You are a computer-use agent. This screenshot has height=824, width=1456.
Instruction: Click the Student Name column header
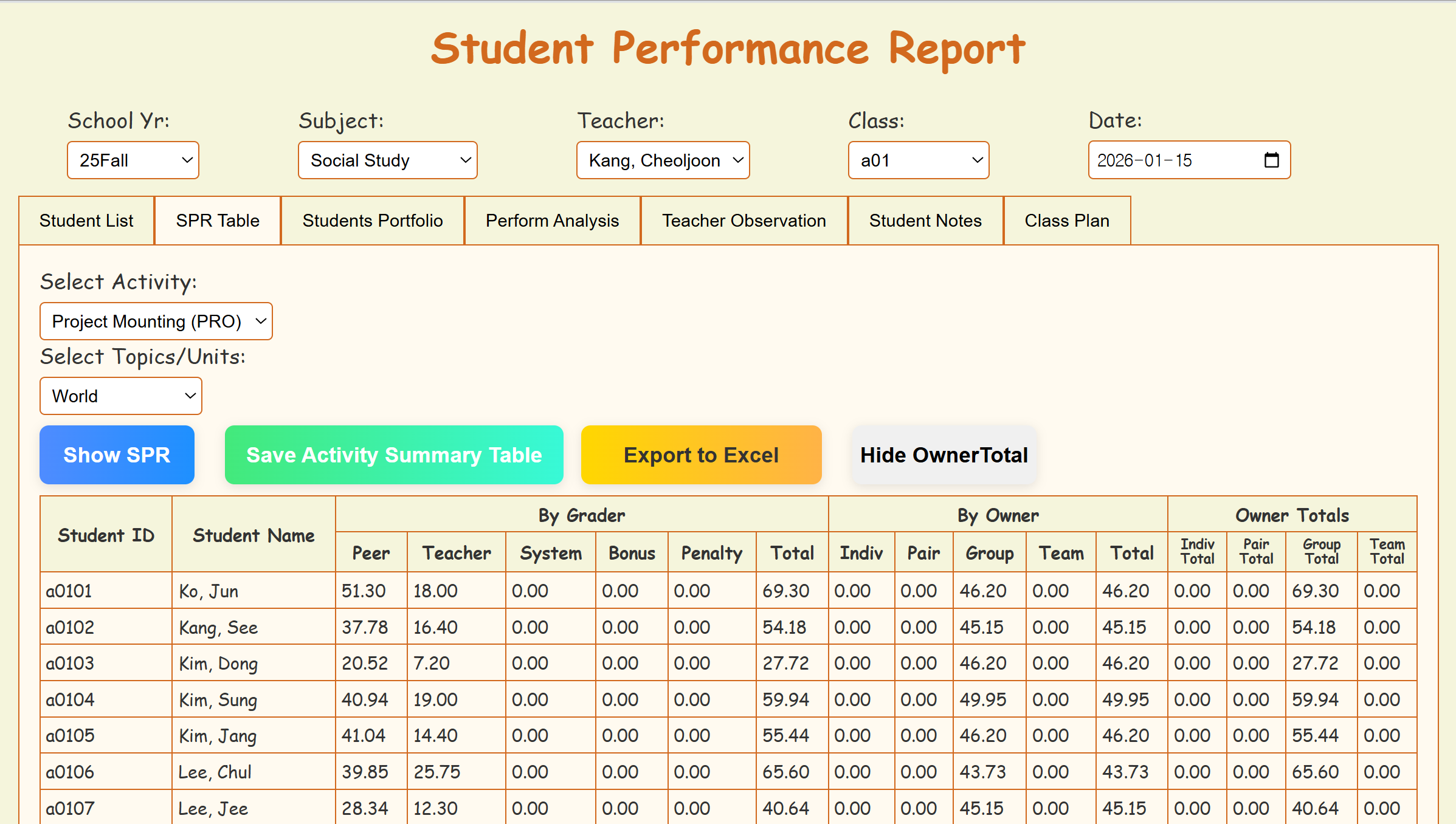[x=254, y=535]
